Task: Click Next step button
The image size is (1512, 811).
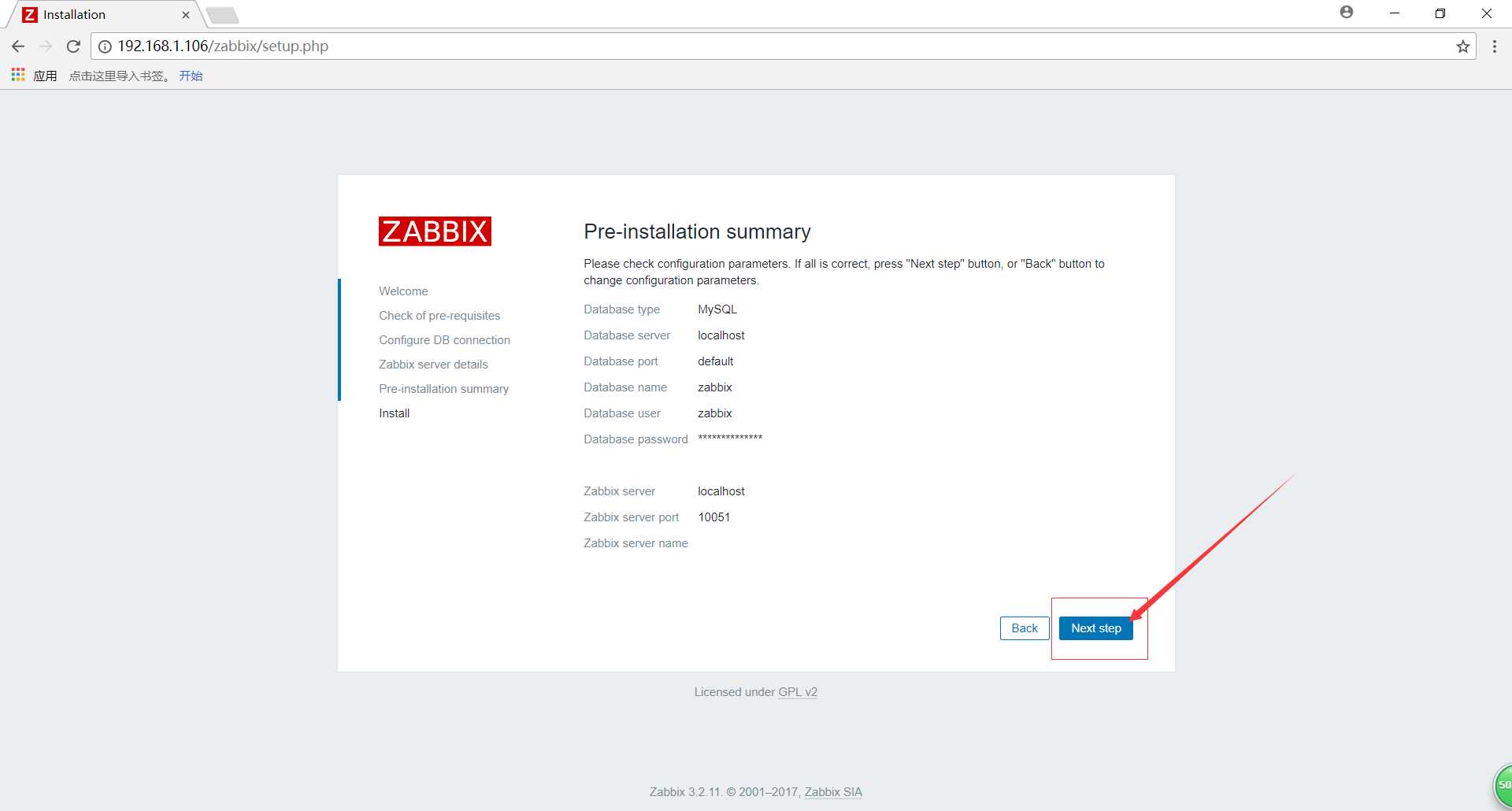Action: pos(1095,628)
